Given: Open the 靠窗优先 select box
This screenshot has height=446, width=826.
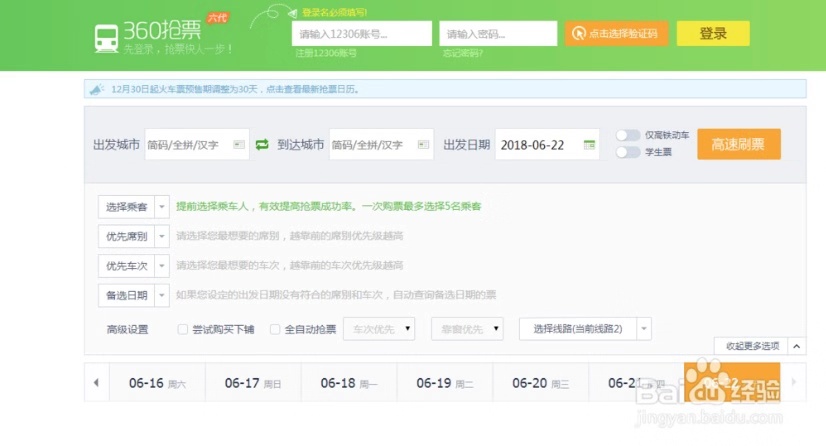Looking at the screenshot, I should click(467, 329).
